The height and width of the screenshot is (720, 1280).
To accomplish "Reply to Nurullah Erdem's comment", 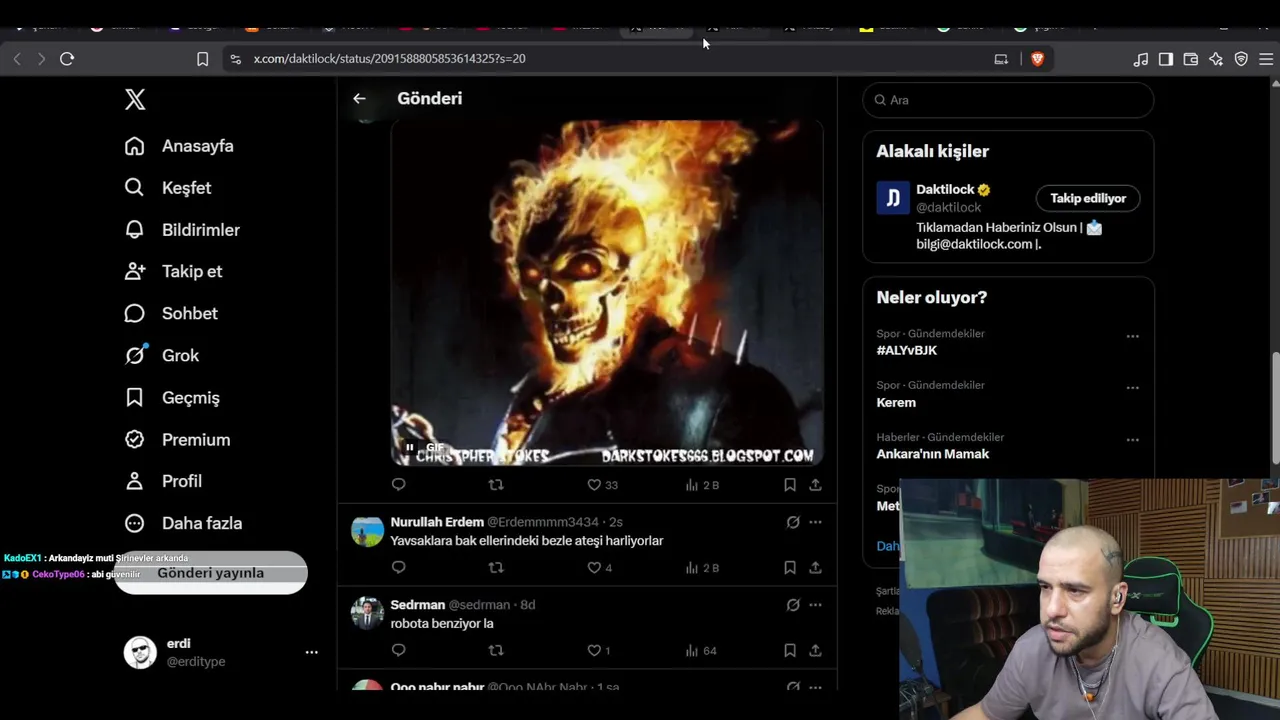I will click(x=398, y=568).
